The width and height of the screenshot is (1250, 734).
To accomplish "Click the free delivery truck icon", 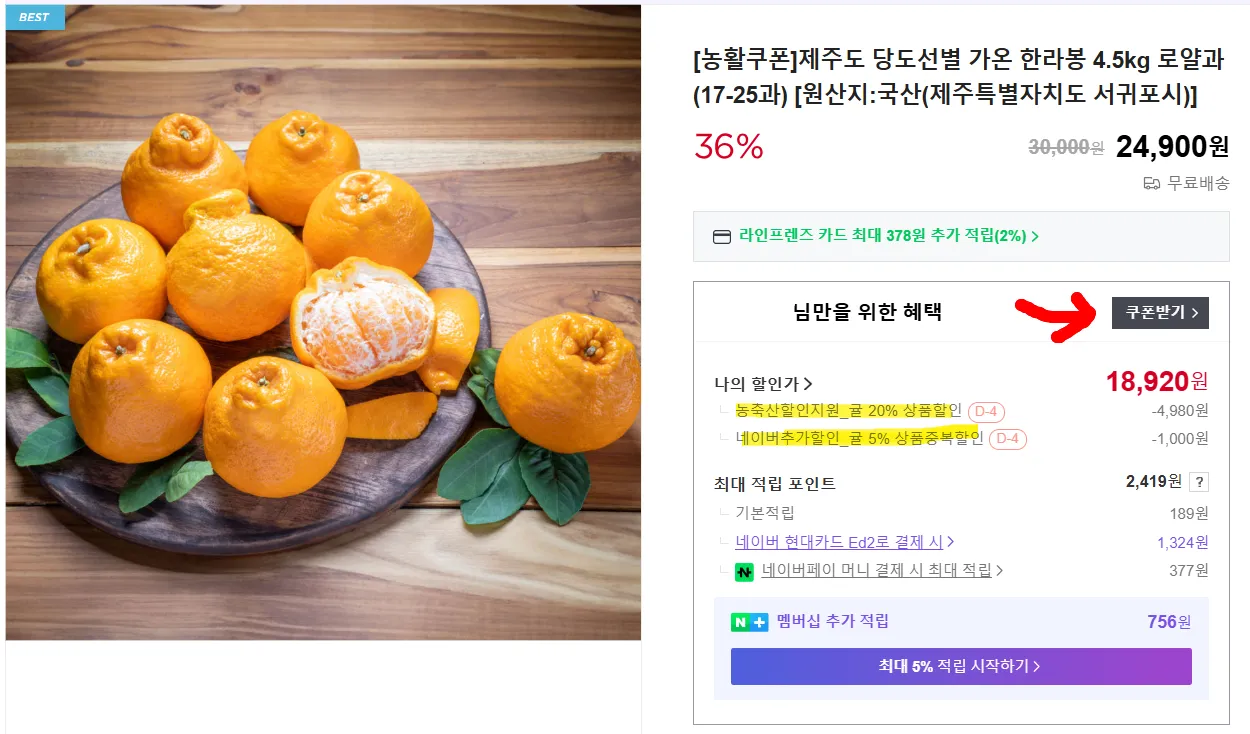I will (1152, 183).
